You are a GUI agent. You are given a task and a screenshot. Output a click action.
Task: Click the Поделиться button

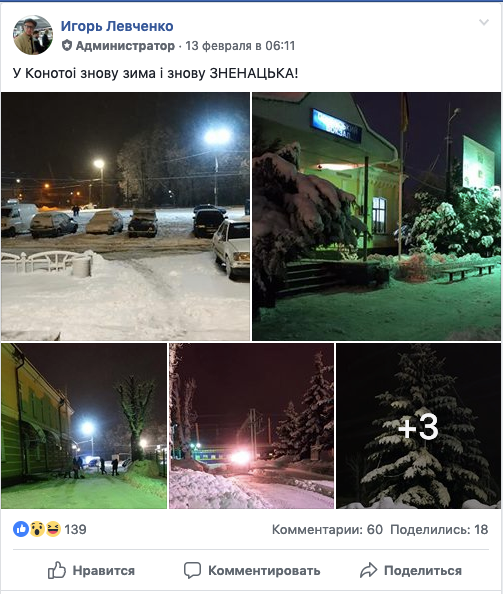point(411,570)
